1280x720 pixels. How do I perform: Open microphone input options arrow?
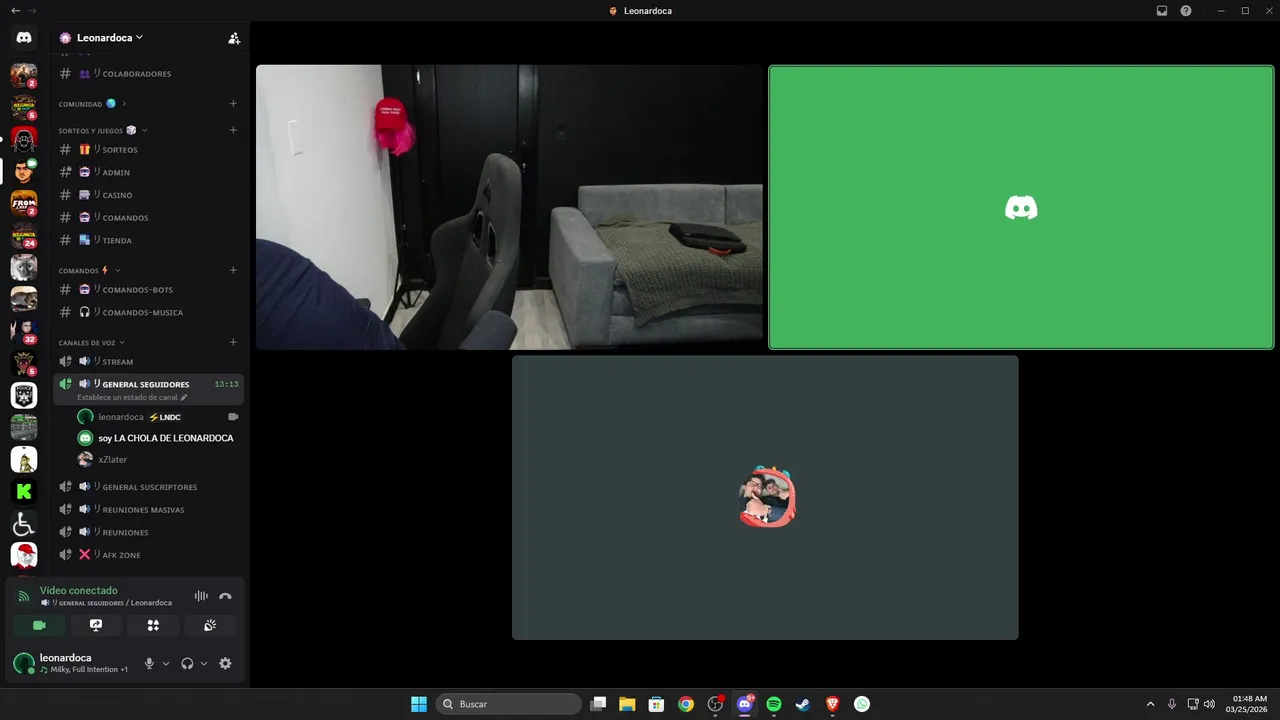tap(166, 663)
